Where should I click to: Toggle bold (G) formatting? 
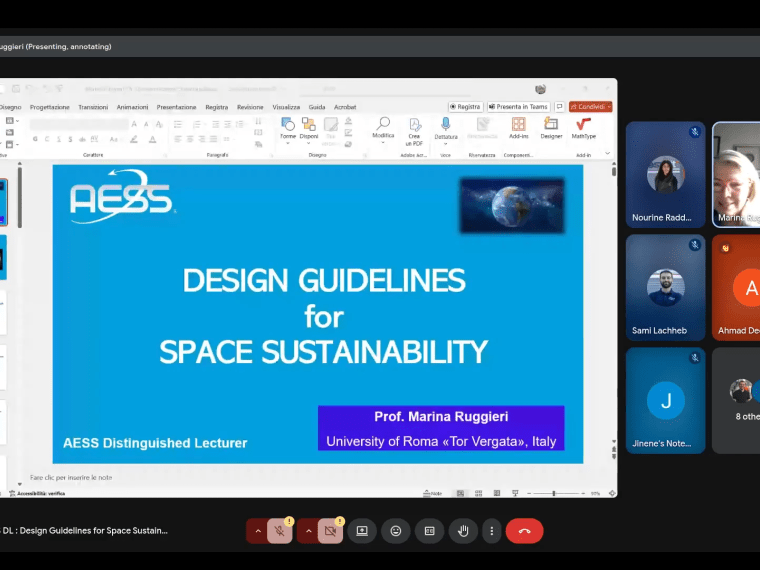[x=35, y=139]
